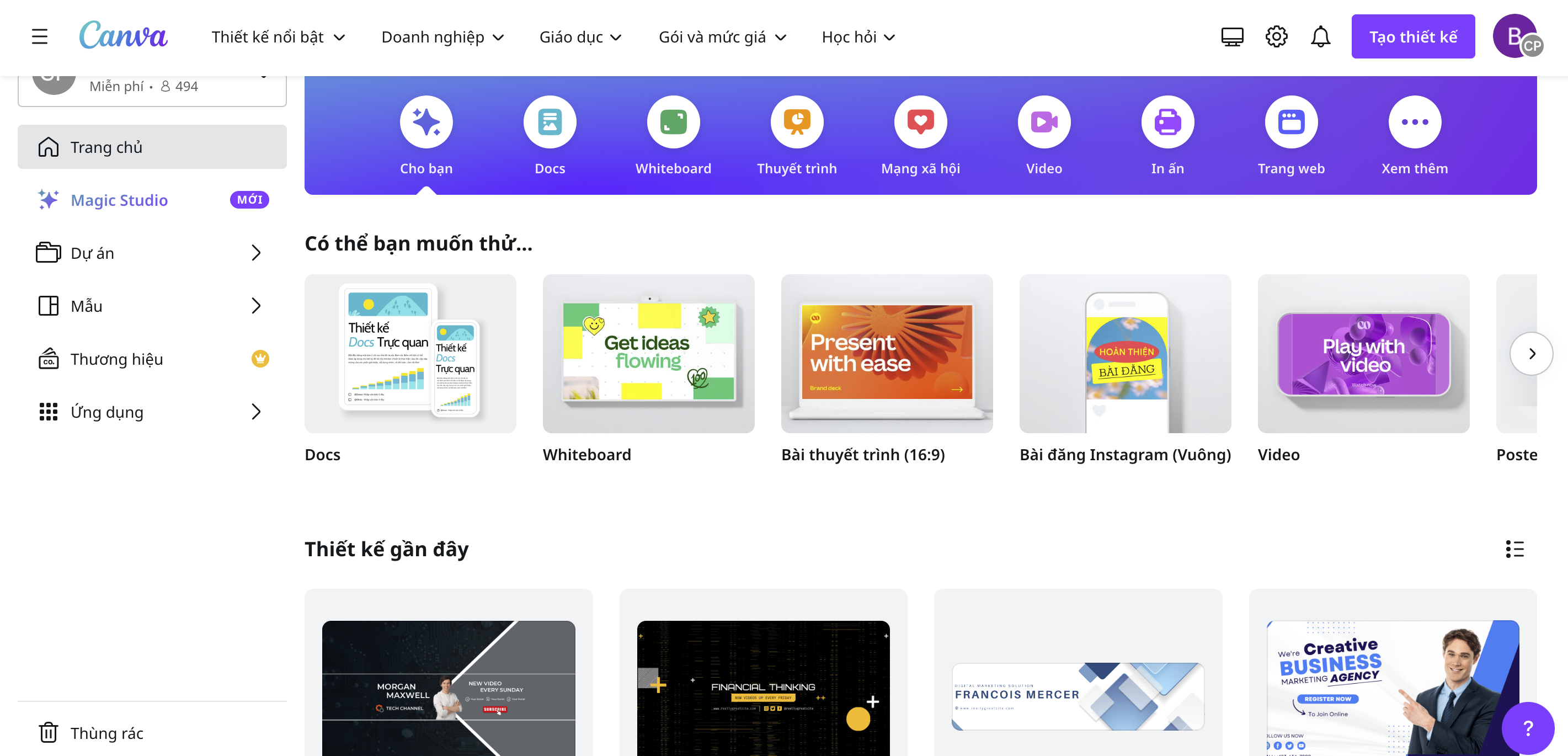Screen dimensions: 1568x756
Task: Click the hamburger menu icon
Action: point(40,36)
